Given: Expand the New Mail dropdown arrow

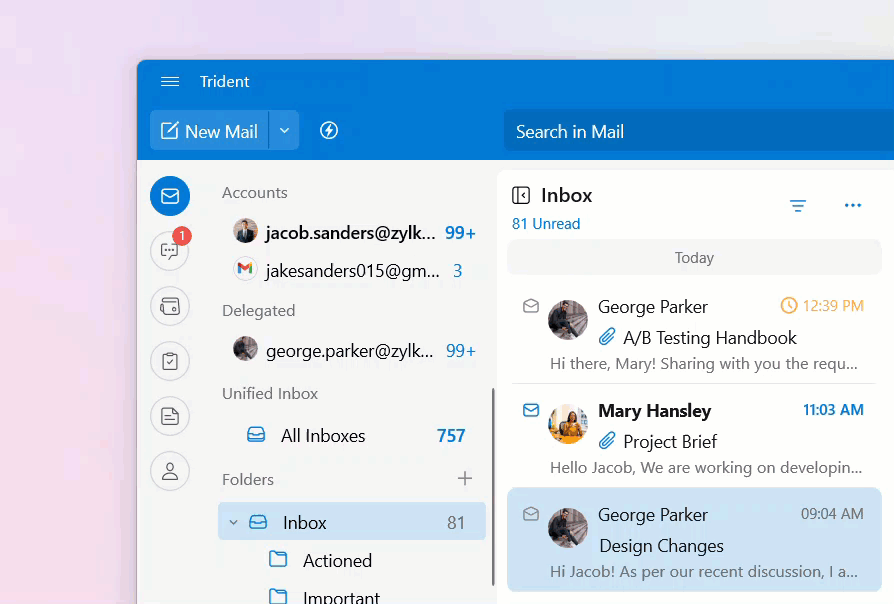Looking at the screenshot, I should click(x=284, y=131).
